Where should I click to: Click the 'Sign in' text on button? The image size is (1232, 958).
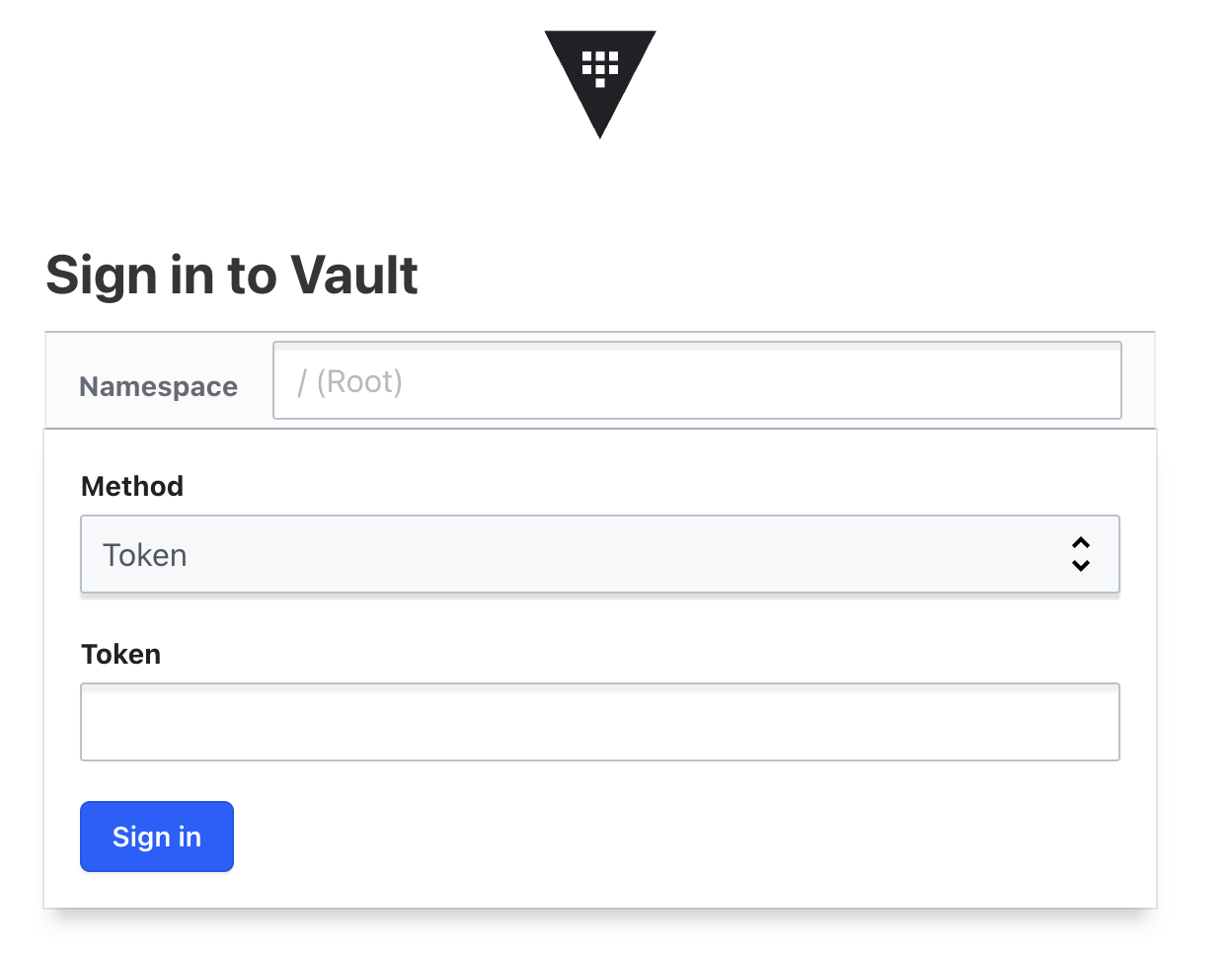click(157, 838)
